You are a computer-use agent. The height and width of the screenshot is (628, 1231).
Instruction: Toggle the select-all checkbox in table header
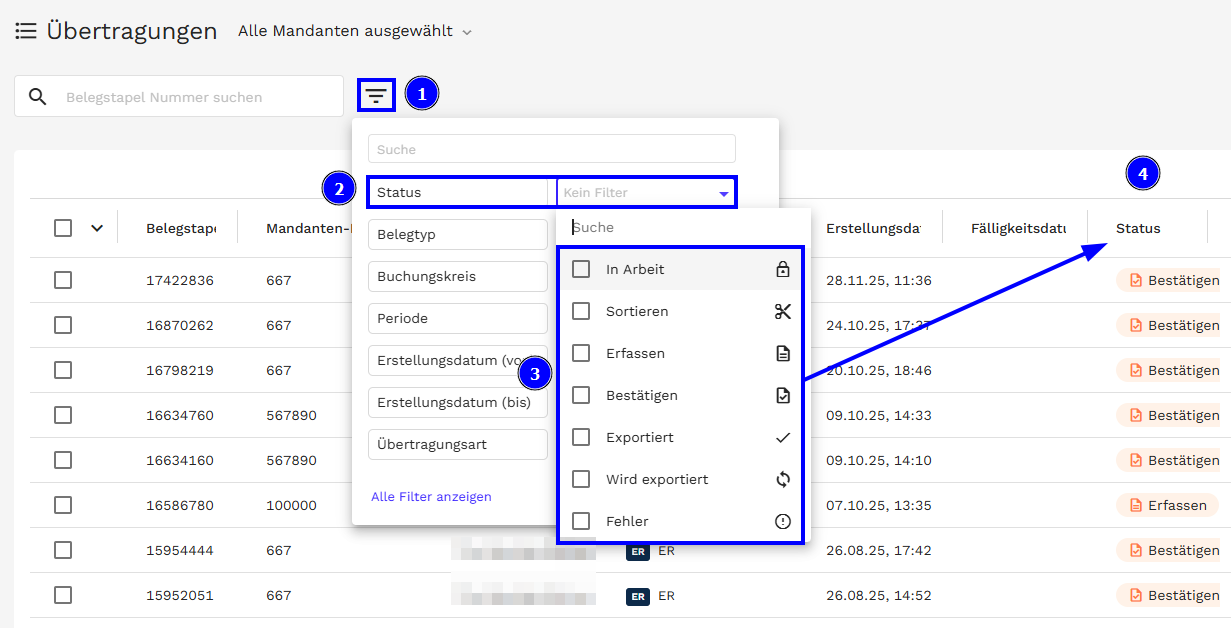tap(63, 228)
